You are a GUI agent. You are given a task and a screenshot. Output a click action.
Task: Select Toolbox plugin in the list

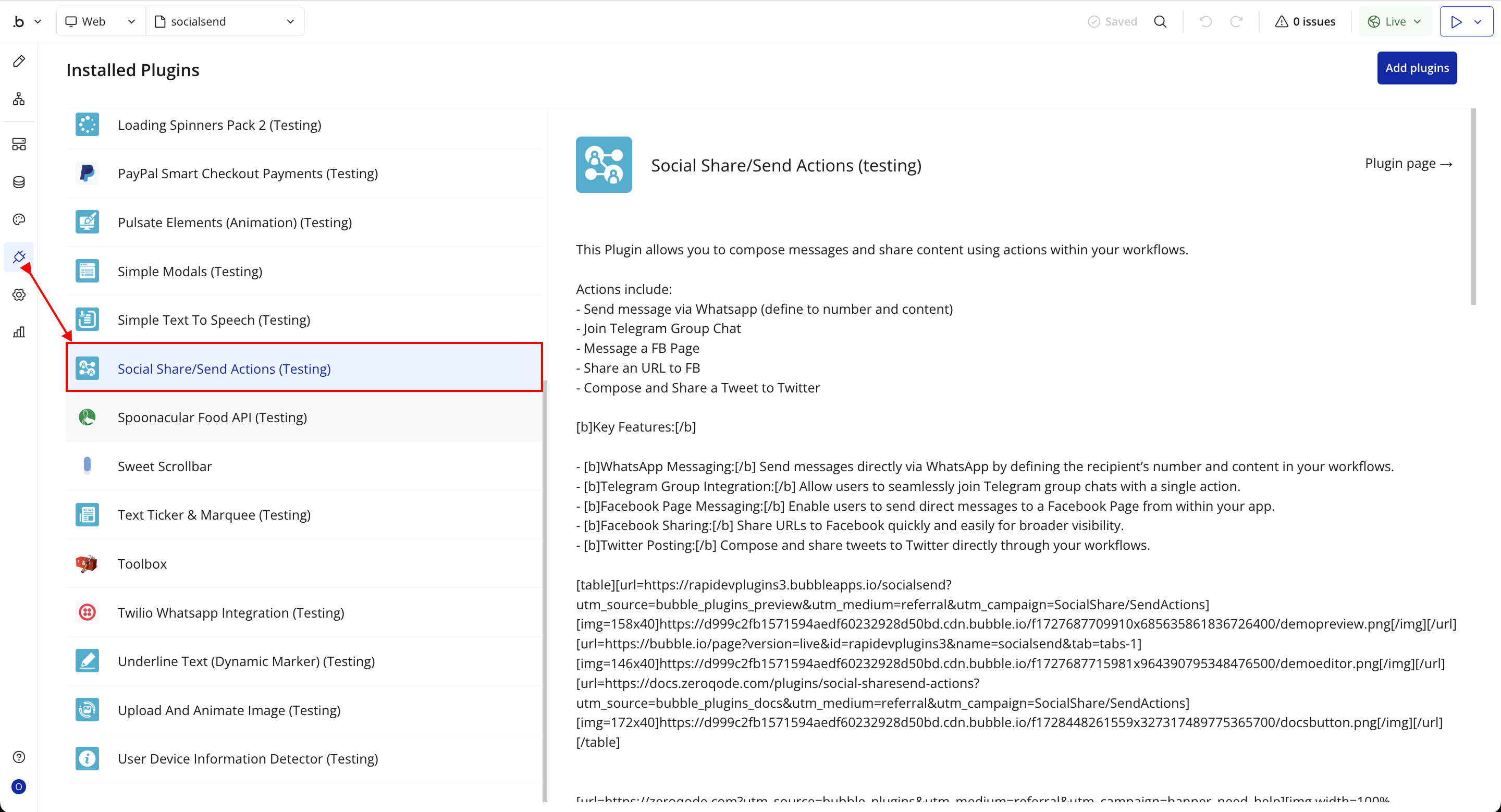coord(142,563)
